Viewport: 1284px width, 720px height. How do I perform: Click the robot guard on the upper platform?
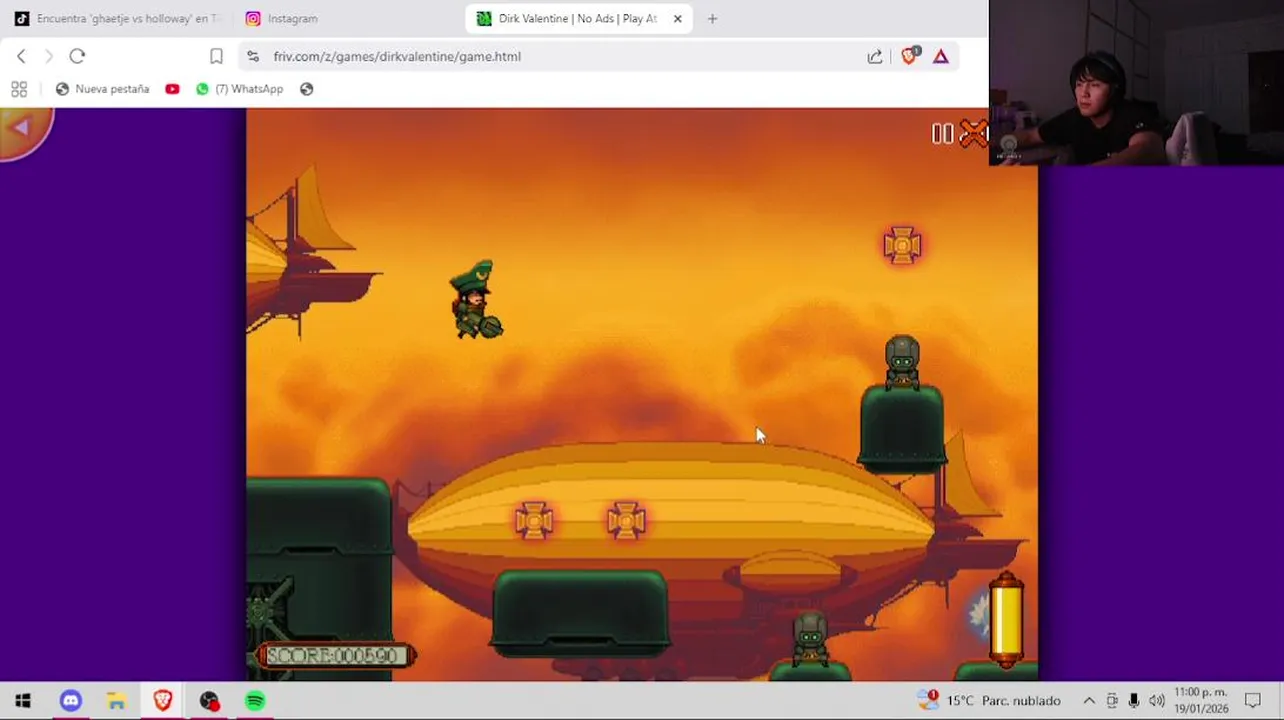point(902,362)
